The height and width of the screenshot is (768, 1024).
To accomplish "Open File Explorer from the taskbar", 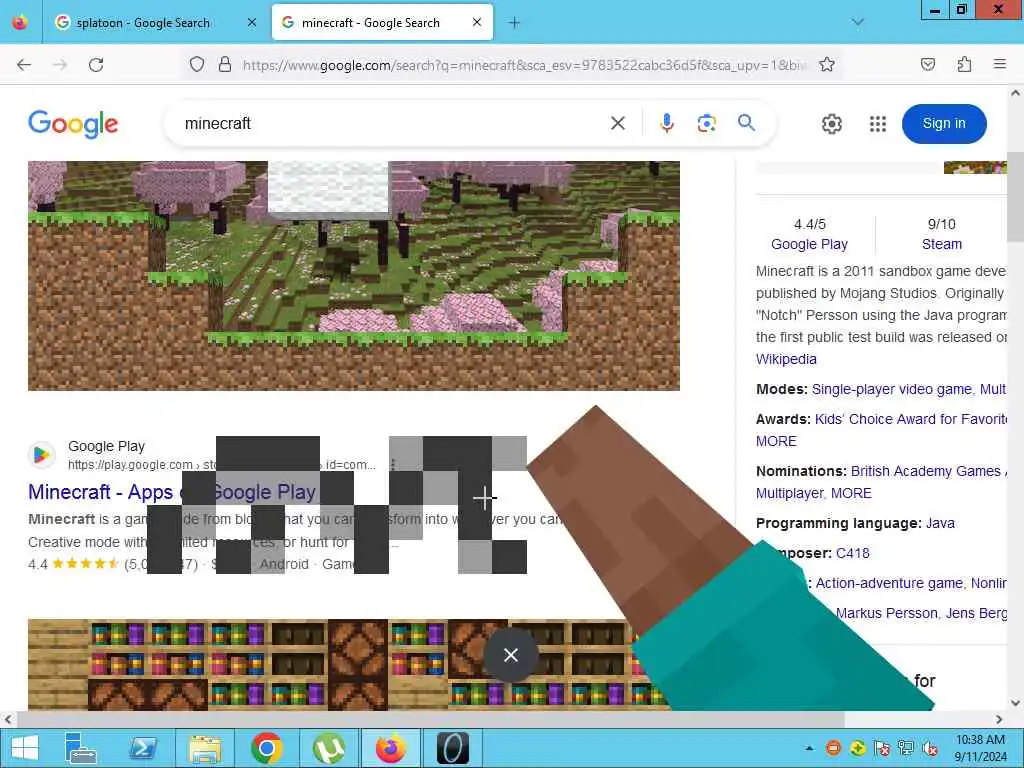I will click(204, 748).
